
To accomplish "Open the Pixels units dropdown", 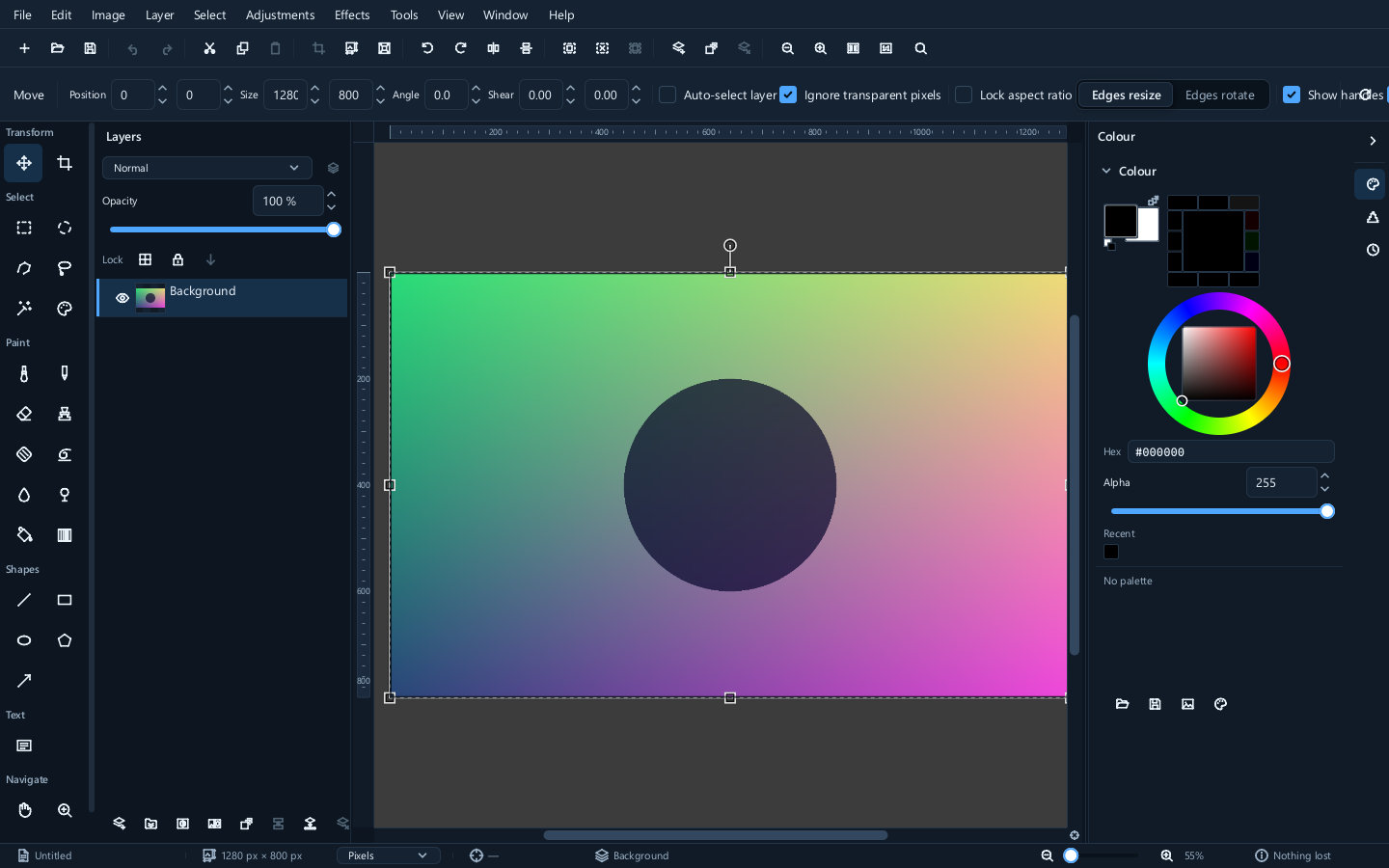I will [388, 855].
